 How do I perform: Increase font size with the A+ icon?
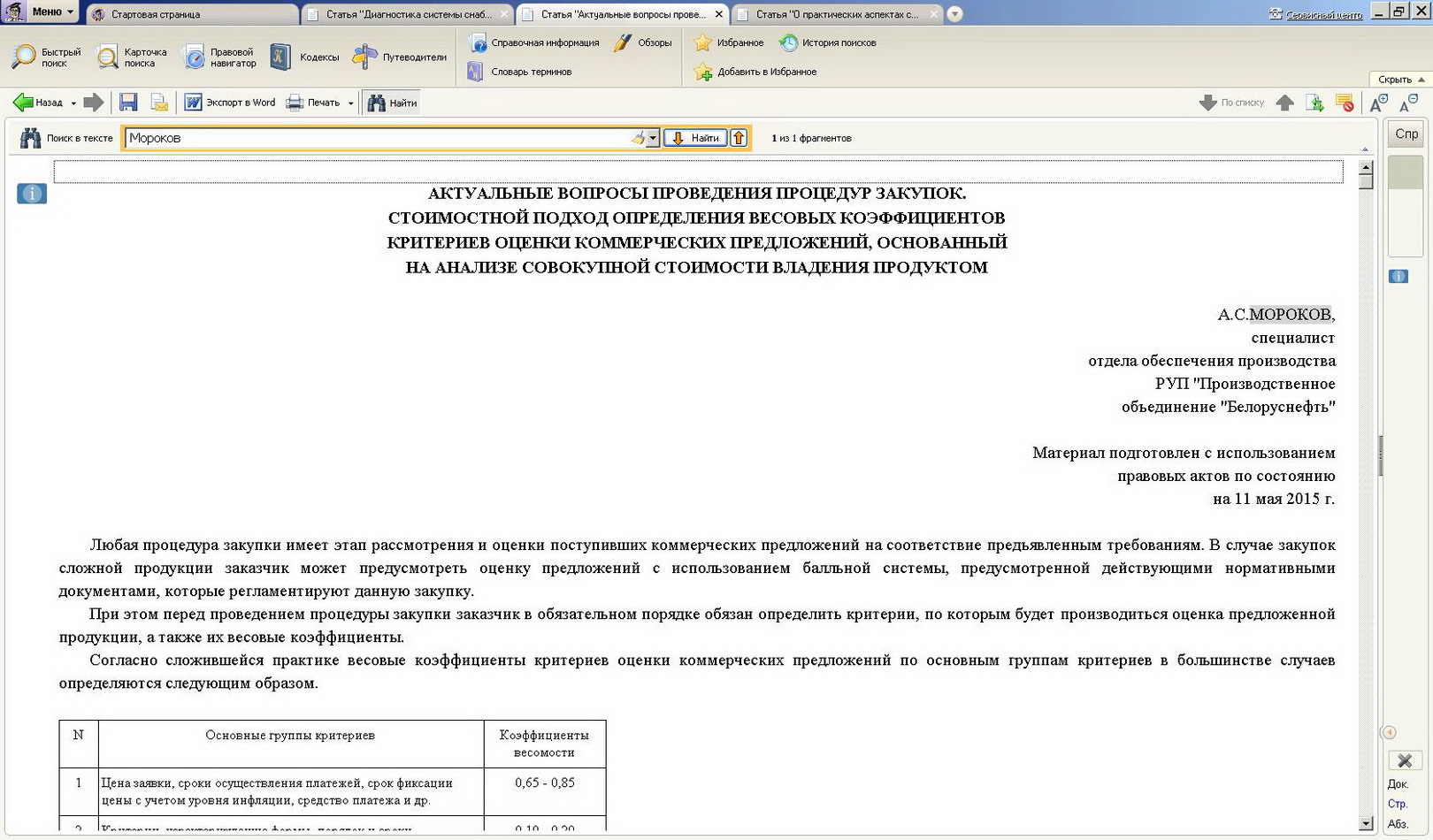coord(1378,103)
